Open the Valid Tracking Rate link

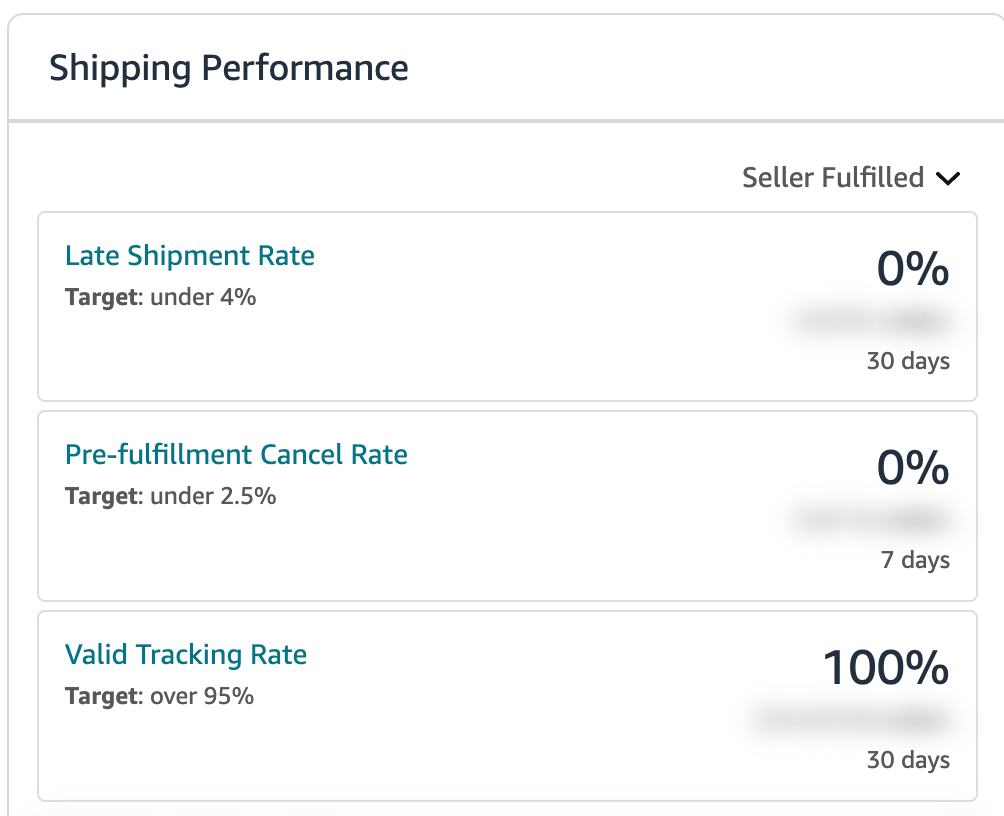point(186,655)
